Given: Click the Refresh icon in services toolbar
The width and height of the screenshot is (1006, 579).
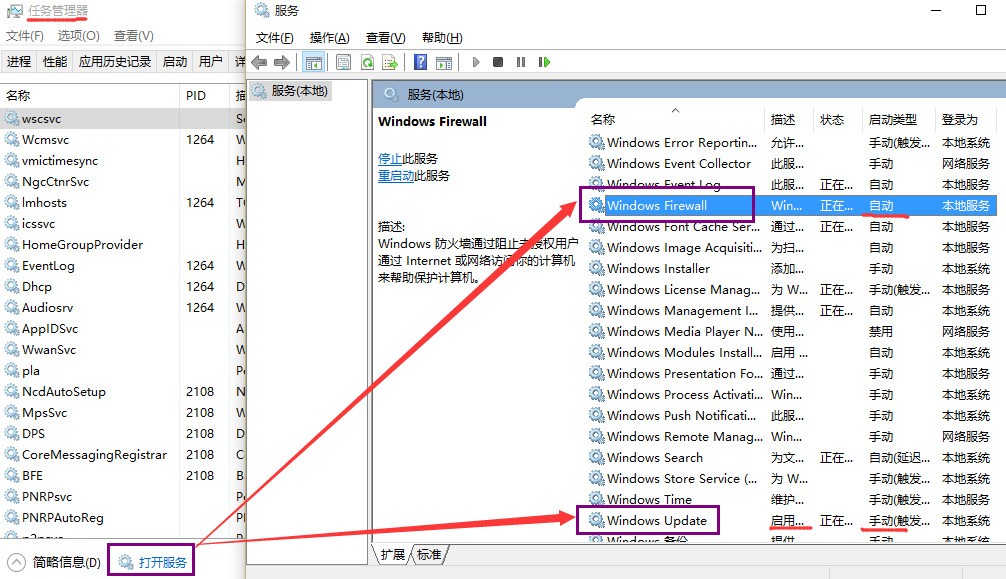Looking at the screenshot, I should click(x=367, y=62).
